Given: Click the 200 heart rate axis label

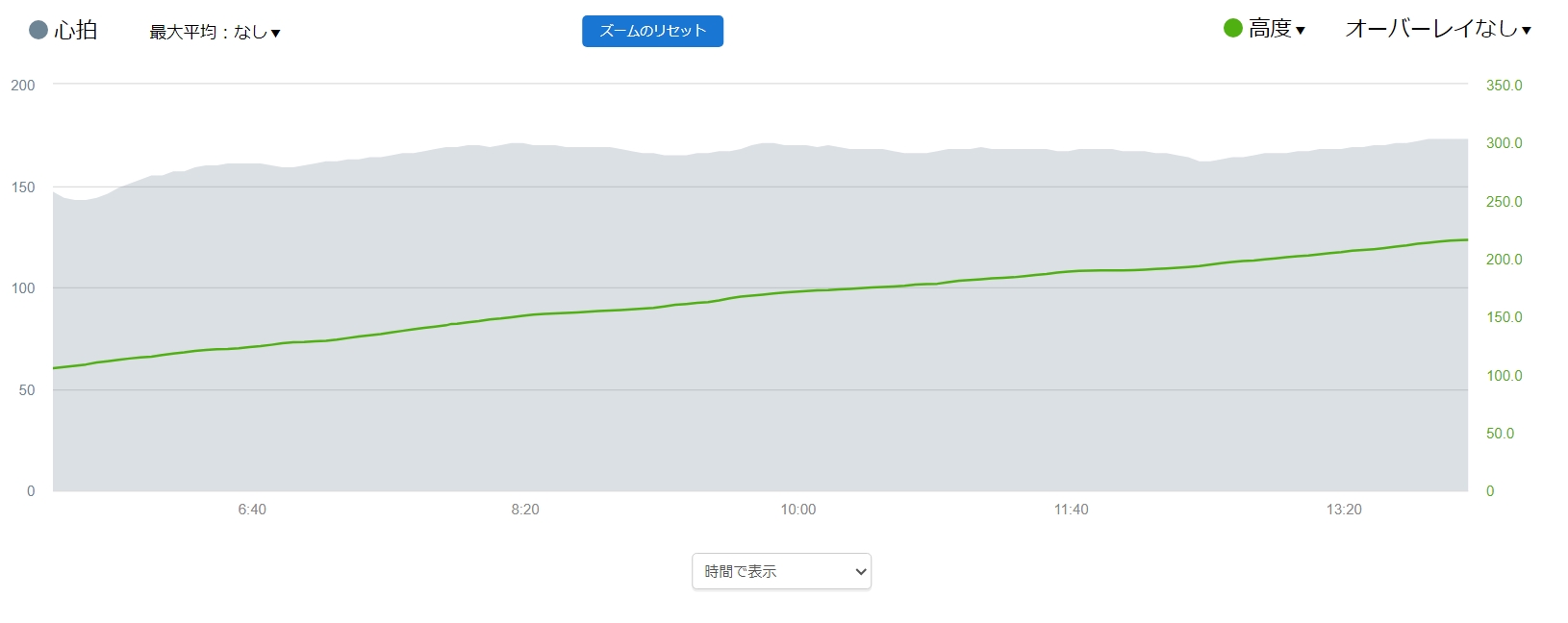Looking at the screenshot, I should (23, 86).
